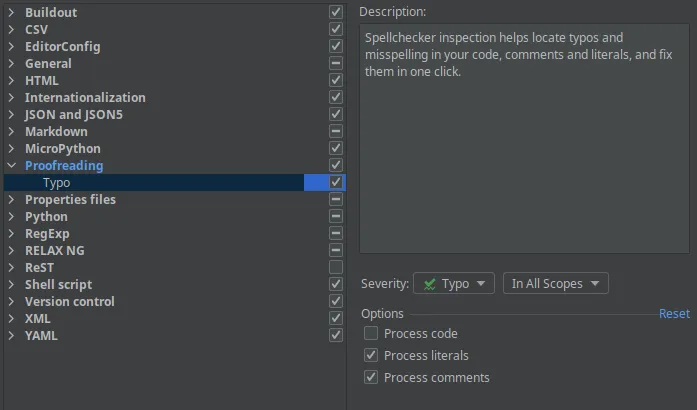
Task: Toggle the RegExp partial-state checkbox
Action: point(336,234)
